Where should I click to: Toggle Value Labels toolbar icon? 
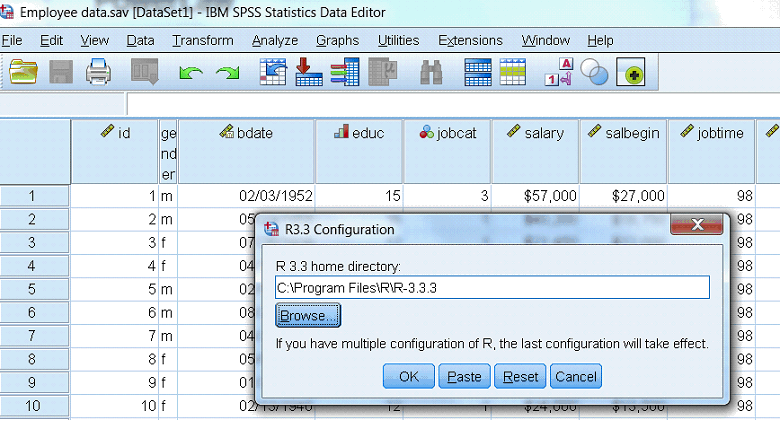tap(558, 72)
